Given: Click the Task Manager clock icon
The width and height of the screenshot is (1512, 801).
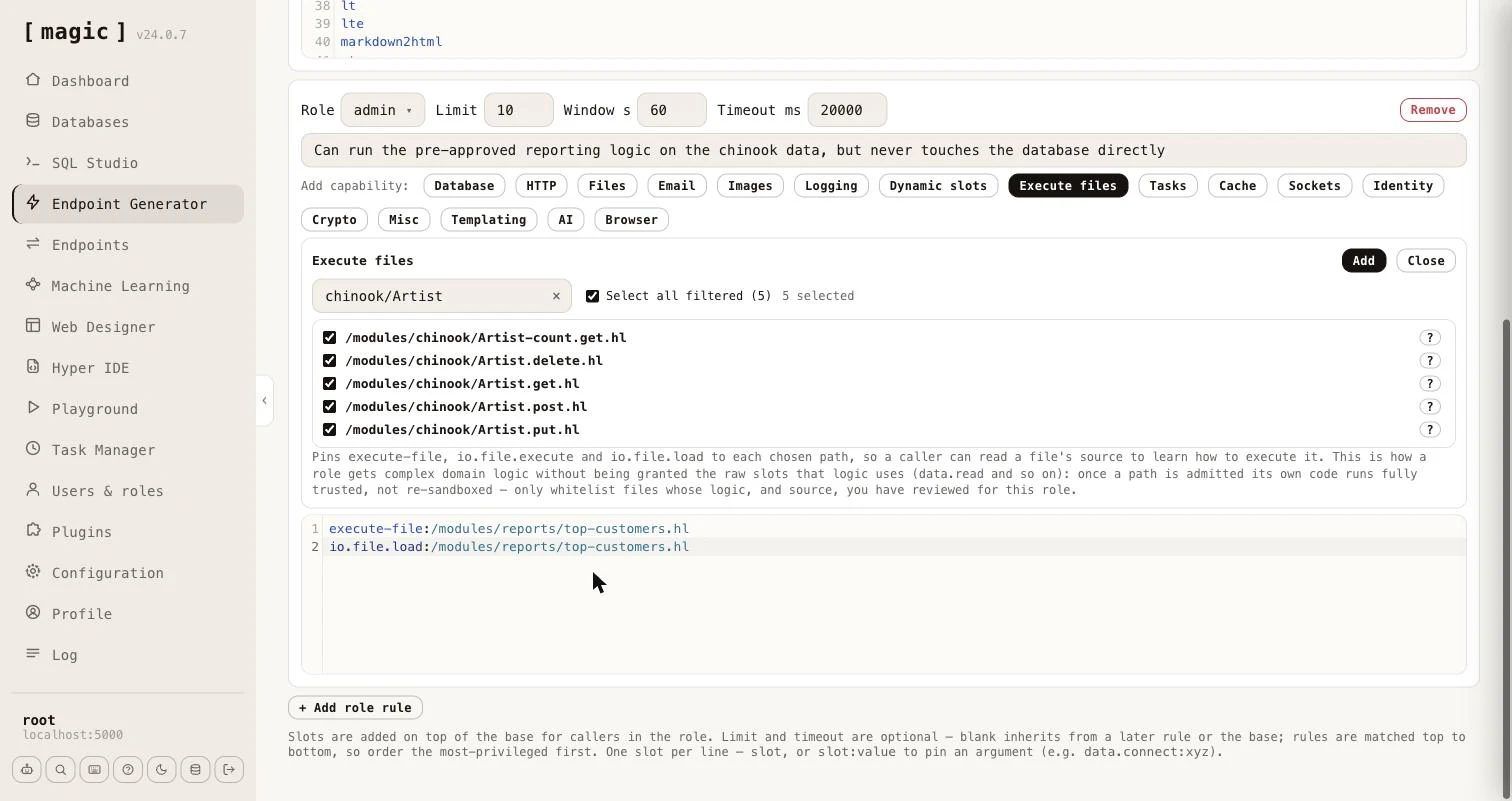Looking at the screenshot, I should [33, 449].
